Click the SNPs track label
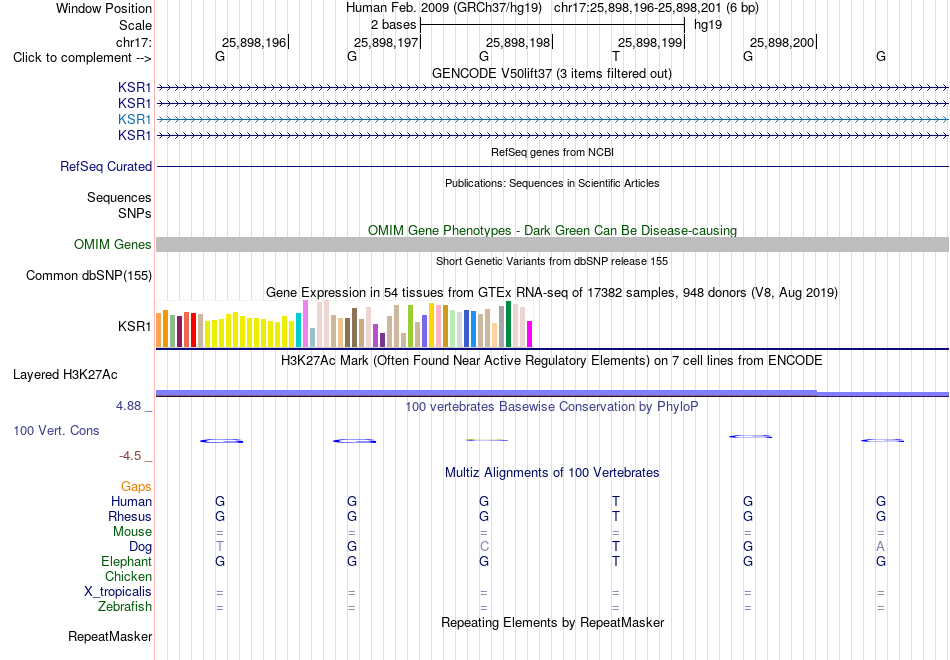Viewport: 950px width, 660px height. [x=135, y=213]
